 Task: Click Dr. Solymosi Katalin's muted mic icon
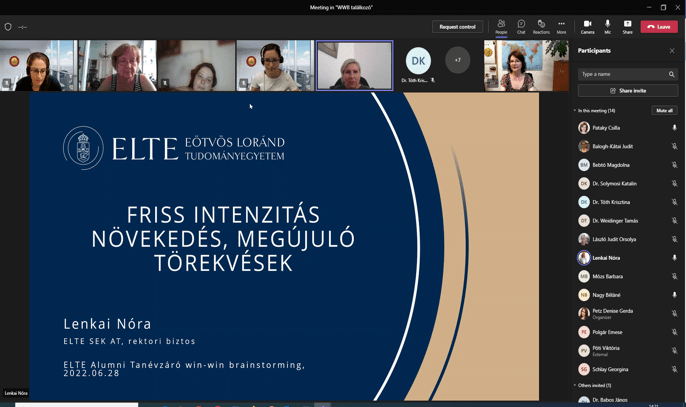click(x=674, y=184)
